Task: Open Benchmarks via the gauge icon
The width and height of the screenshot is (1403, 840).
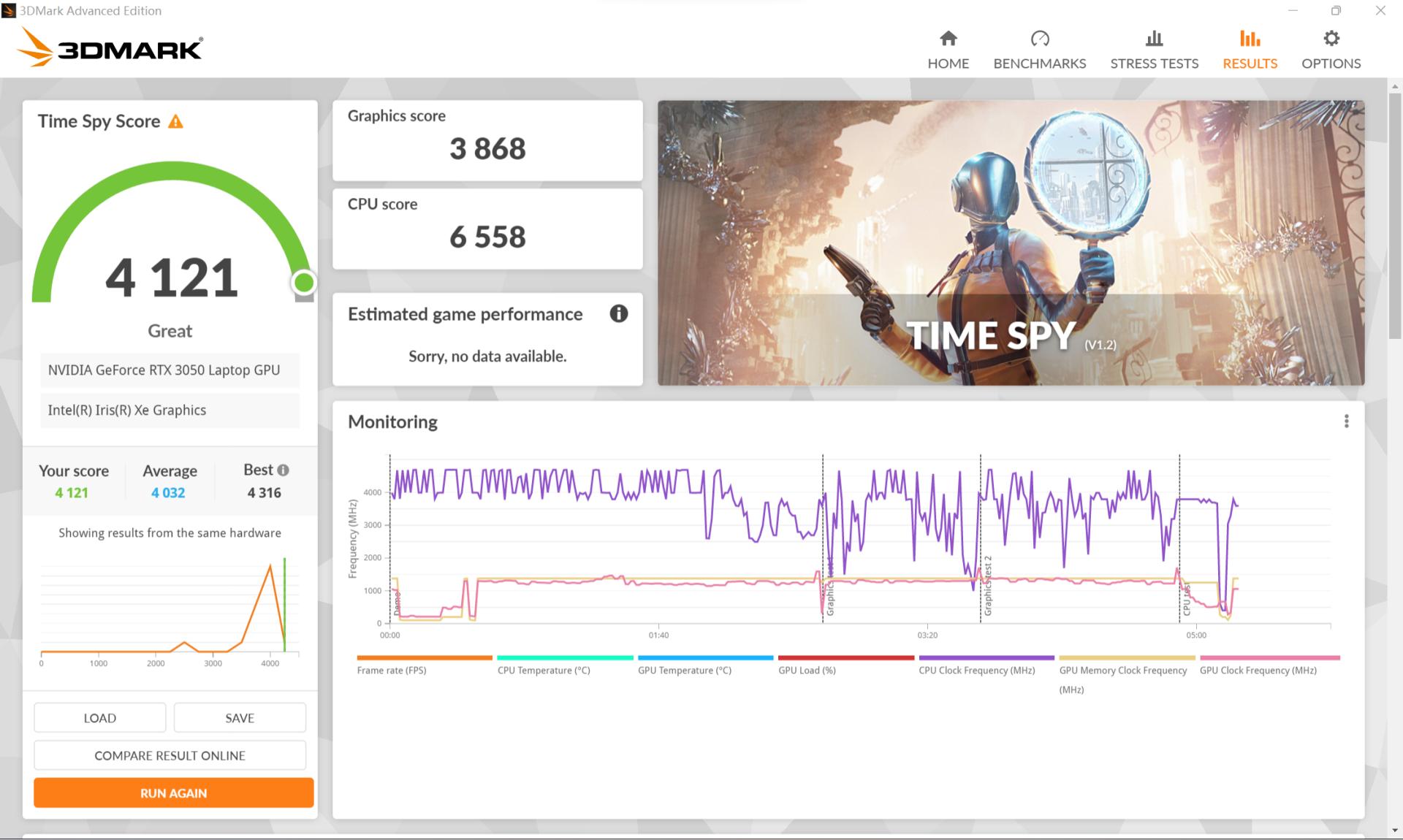Action: [x=1039, y=38]
